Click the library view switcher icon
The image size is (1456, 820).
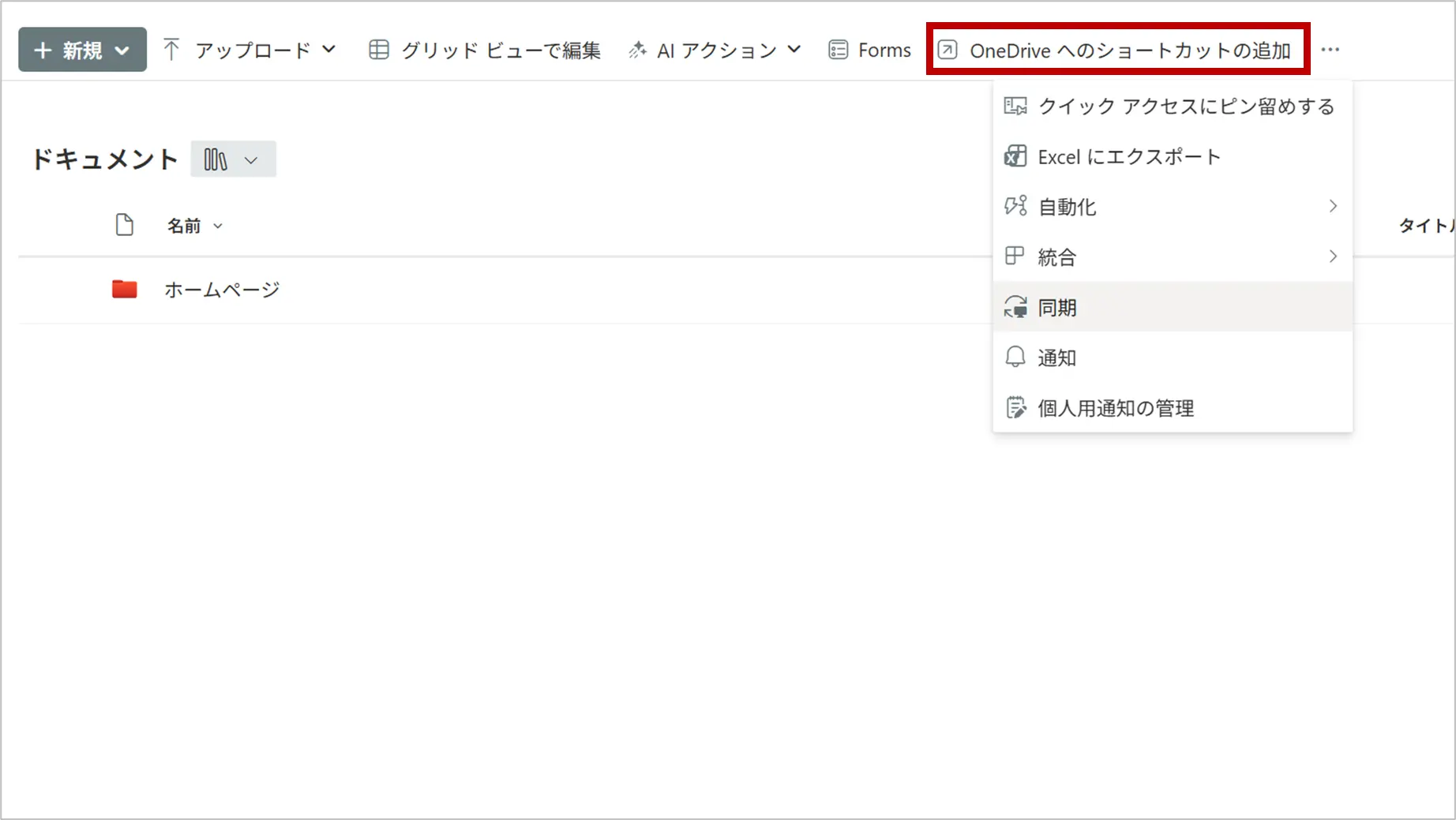(216, 160)
